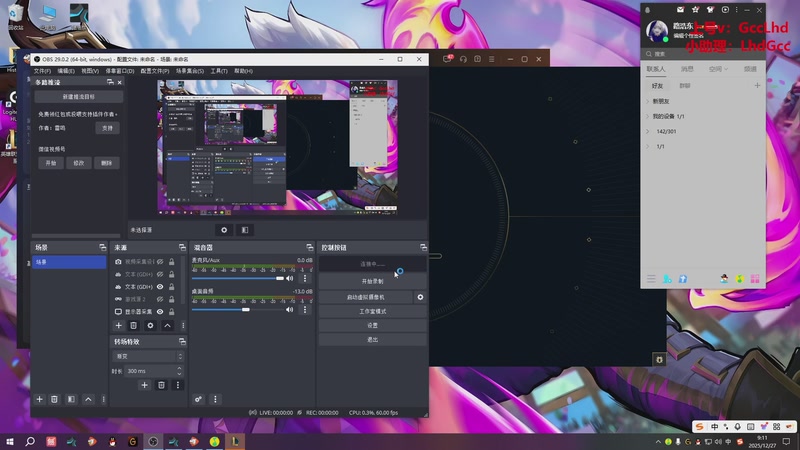800x450 pixels.
Task: Mute the 桌面音频 channel
Action: point(290,310)
